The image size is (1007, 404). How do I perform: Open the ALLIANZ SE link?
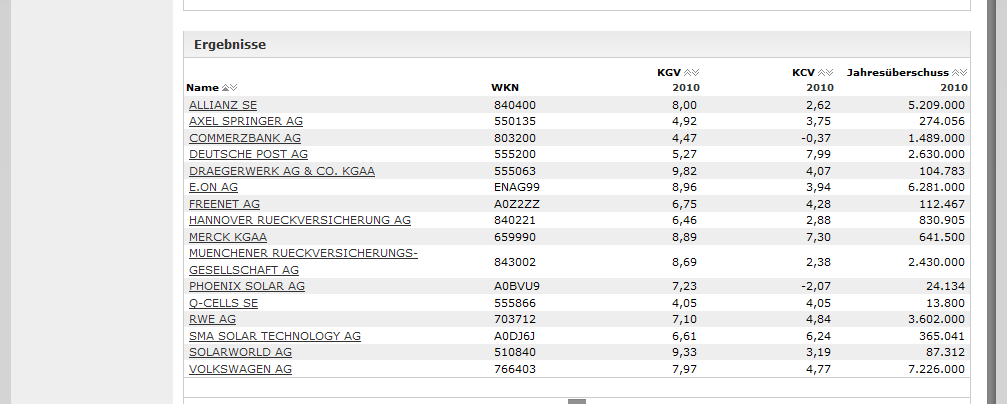coord(223,105)
